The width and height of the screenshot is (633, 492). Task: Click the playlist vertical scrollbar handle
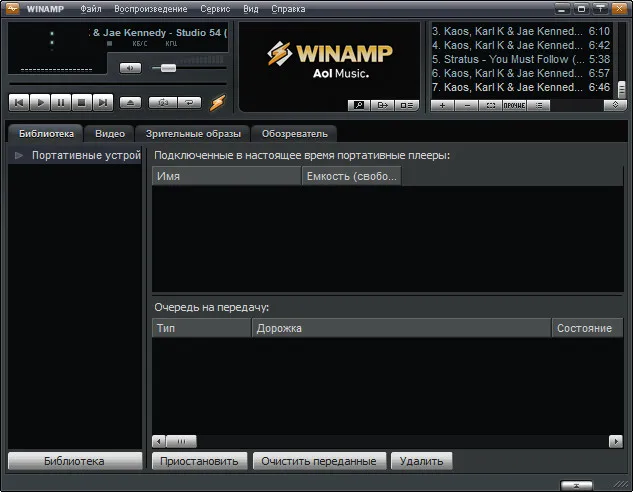(622, 90)
